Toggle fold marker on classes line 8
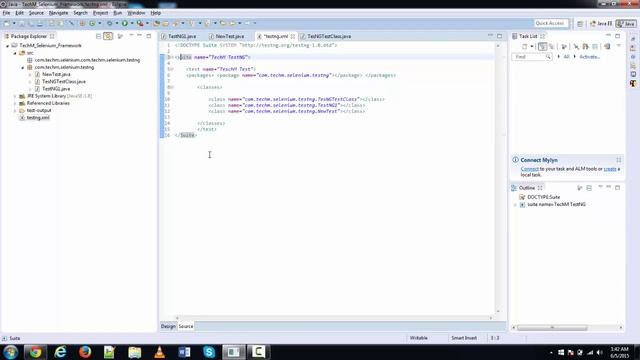The height and width of the screenshot is (360, 640). coord(172,87)
